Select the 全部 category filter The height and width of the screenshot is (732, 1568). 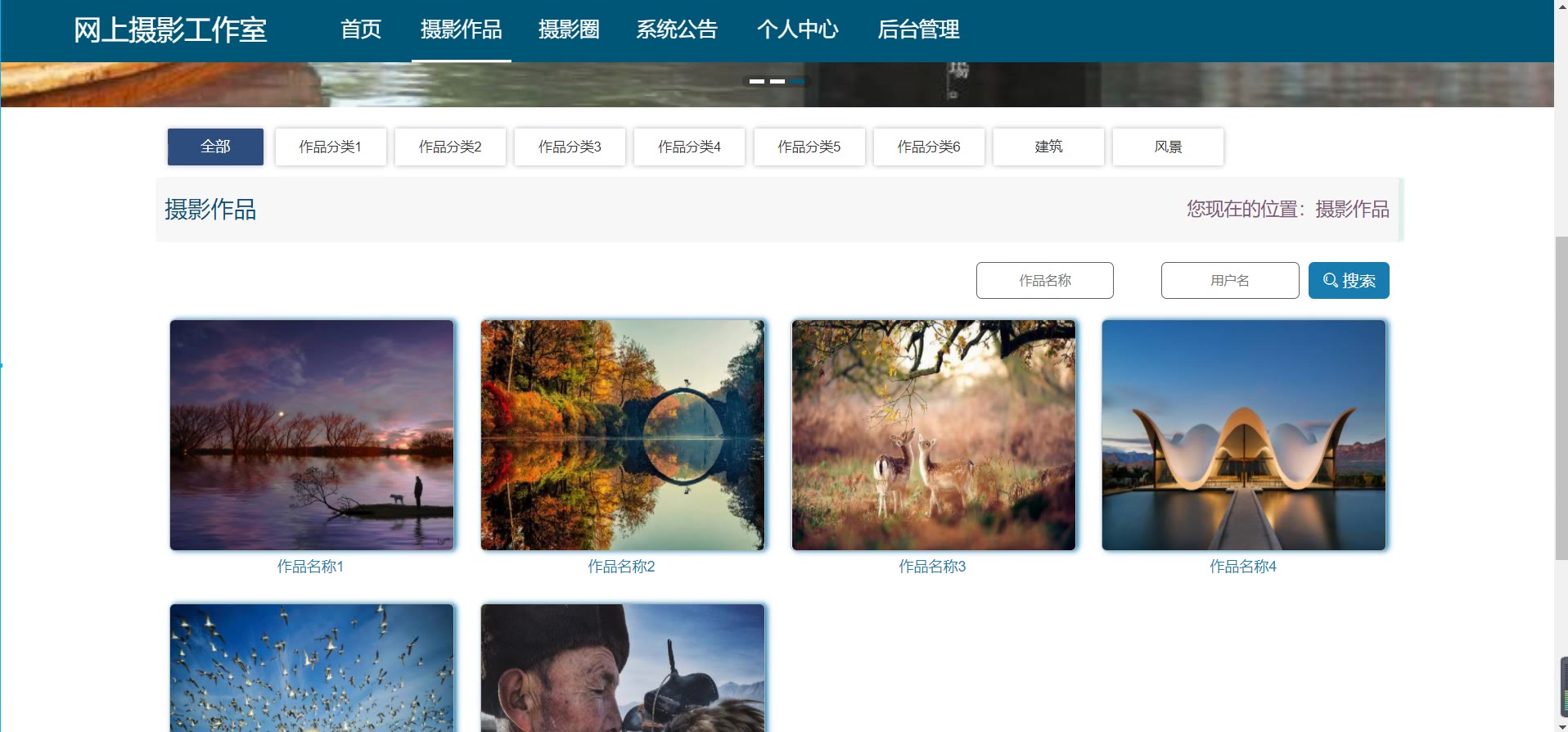tap(215, 147)
